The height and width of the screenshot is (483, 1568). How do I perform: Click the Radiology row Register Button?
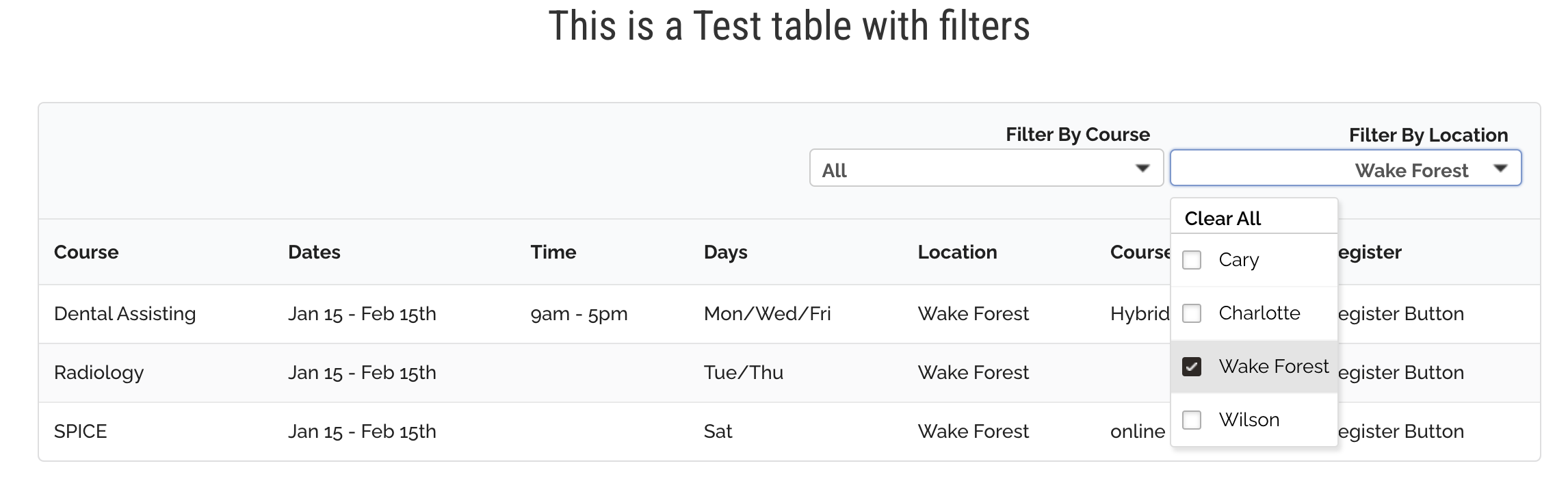(1400, 373)
